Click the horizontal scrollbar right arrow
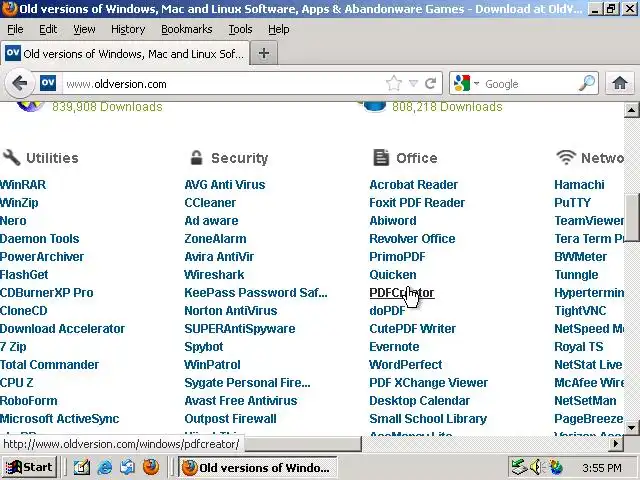 [616, 444]
